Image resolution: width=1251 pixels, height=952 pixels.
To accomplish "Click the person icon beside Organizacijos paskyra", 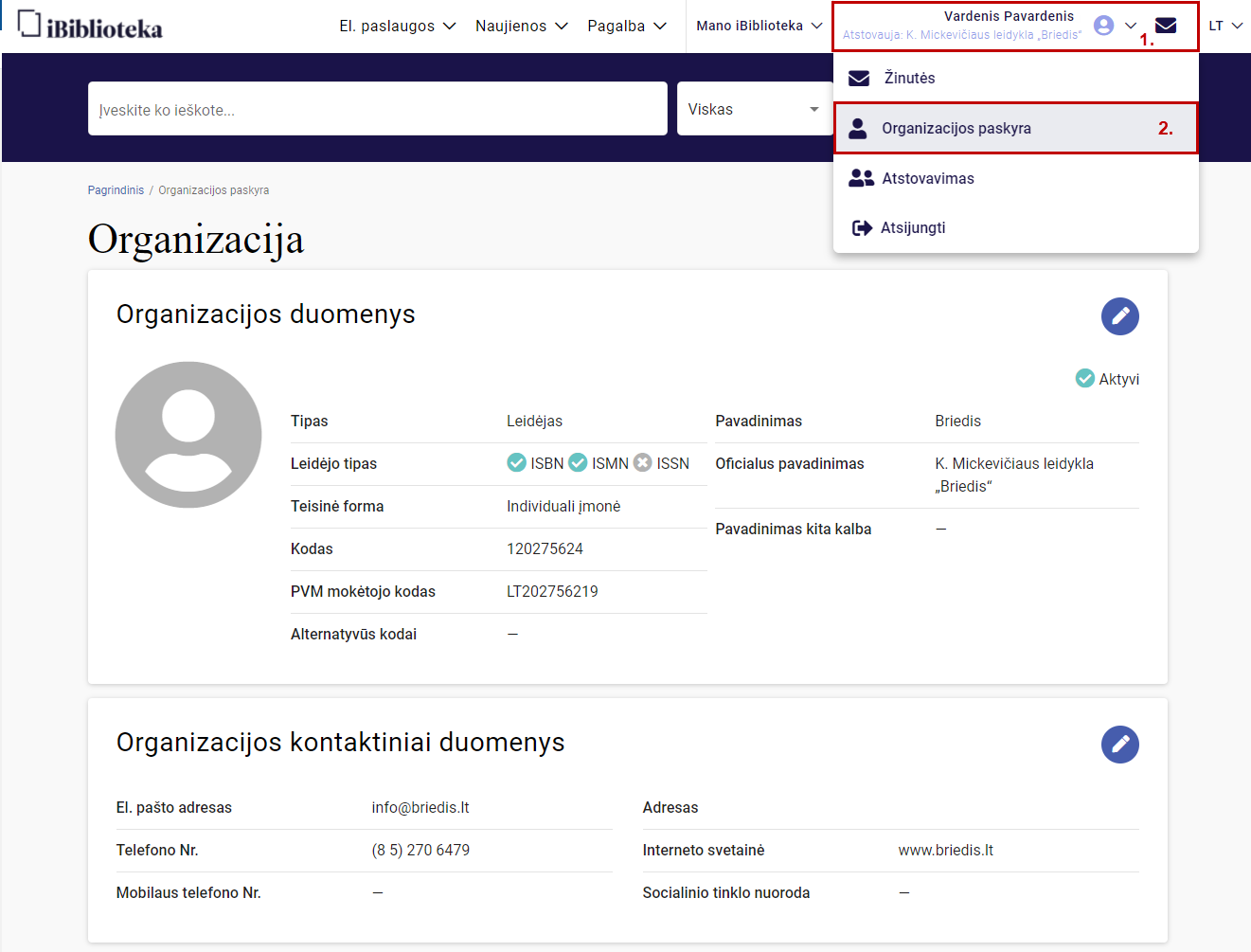I will tap(858, 128).
